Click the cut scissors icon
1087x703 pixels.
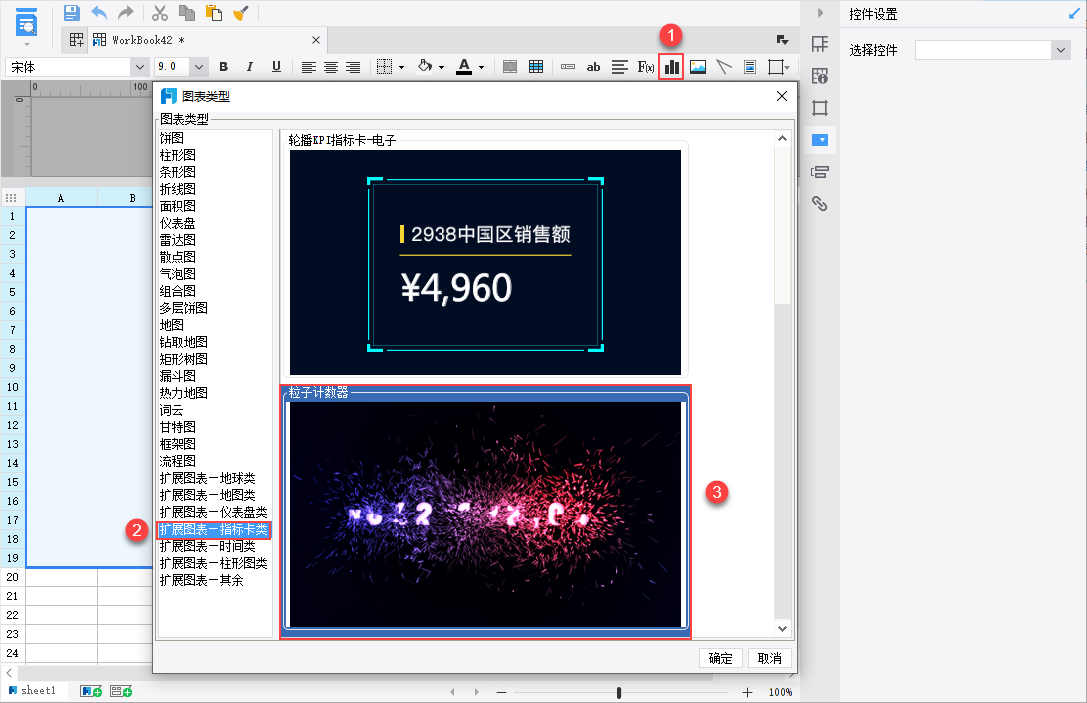click(x=159, y=13)
